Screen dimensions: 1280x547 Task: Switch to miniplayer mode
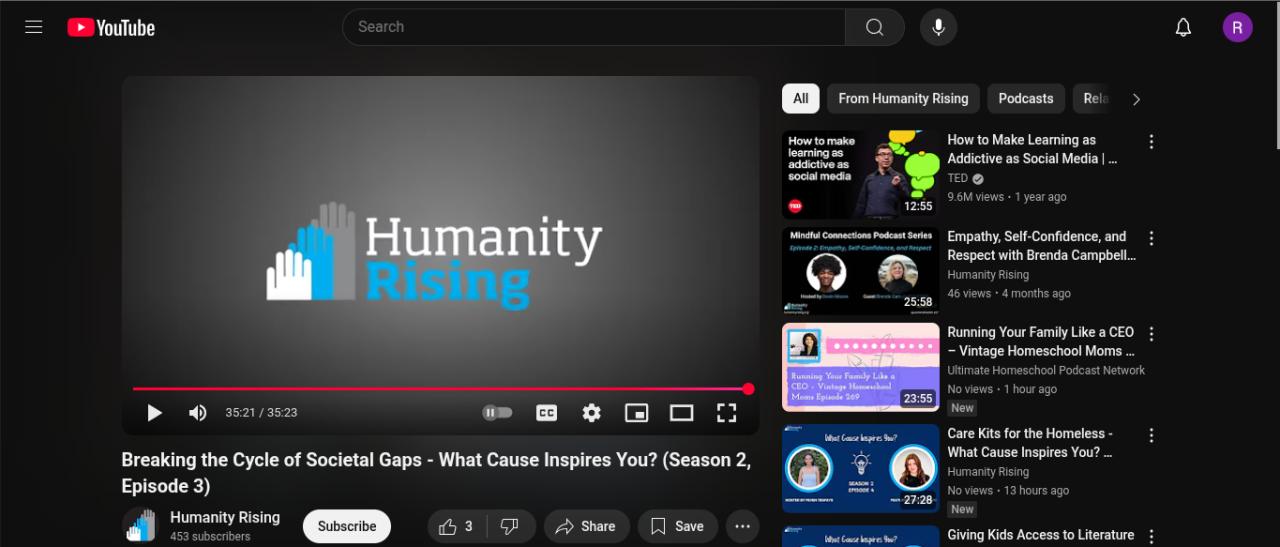click(636, 412)
